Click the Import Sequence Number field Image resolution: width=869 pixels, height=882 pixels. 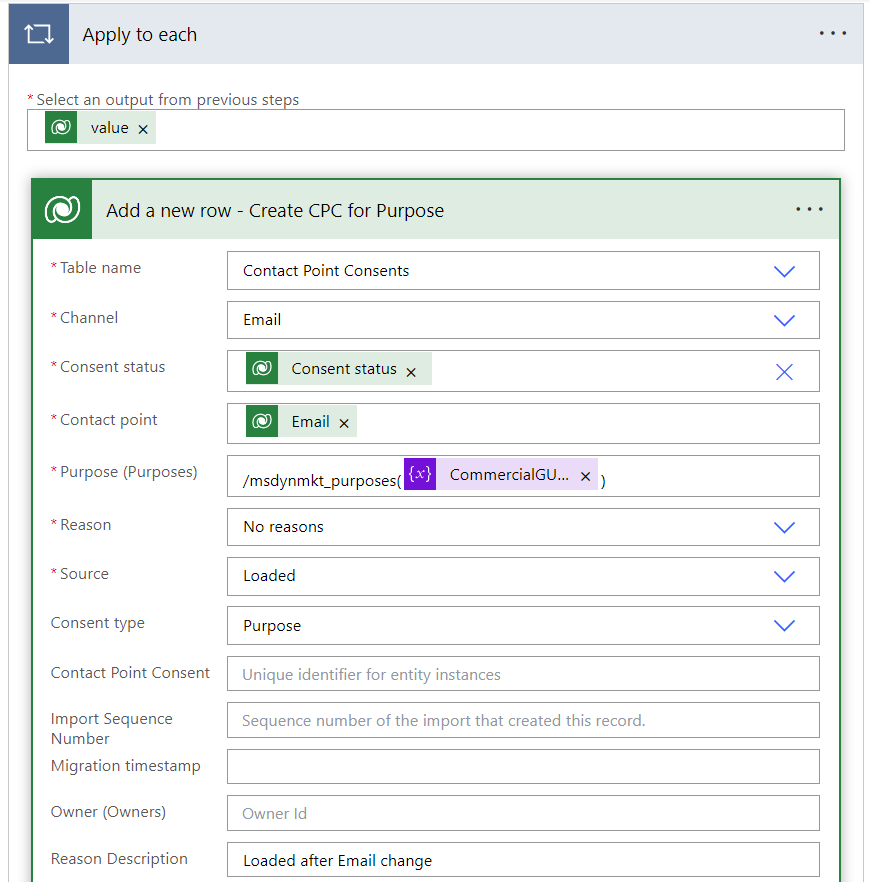click(x=522, y=720)
